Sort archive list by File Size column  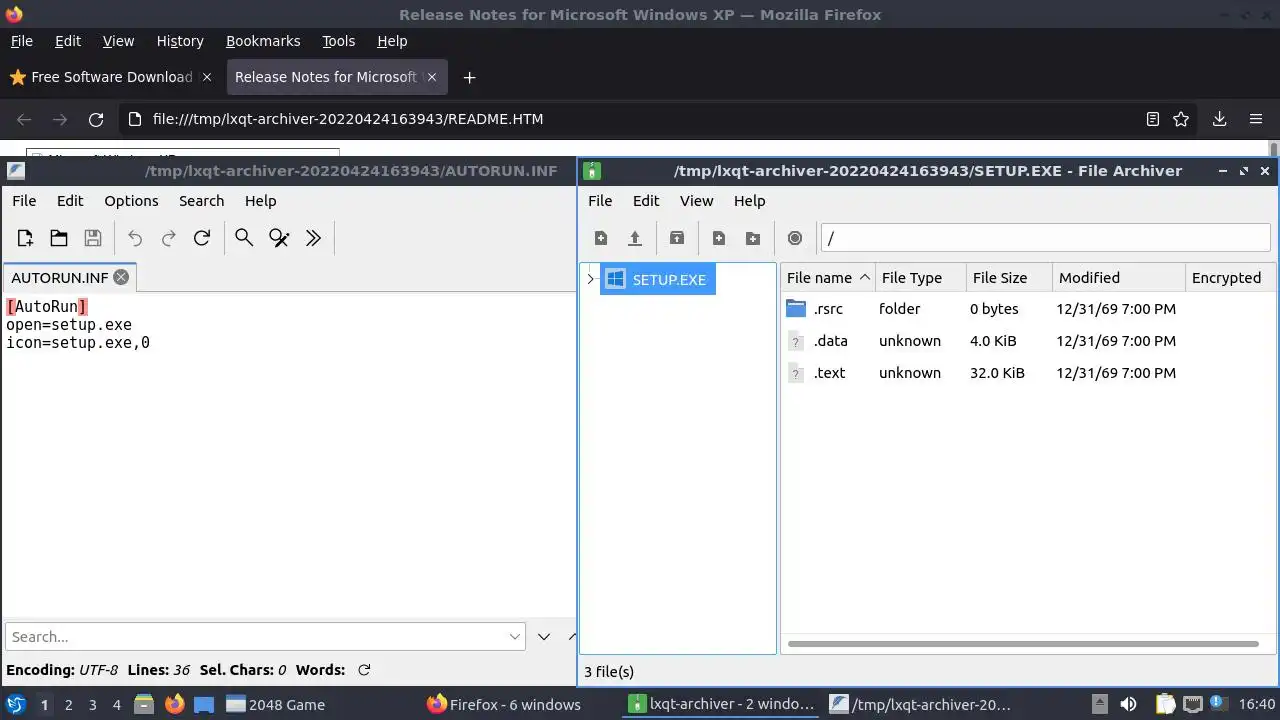click(1009, 277)
